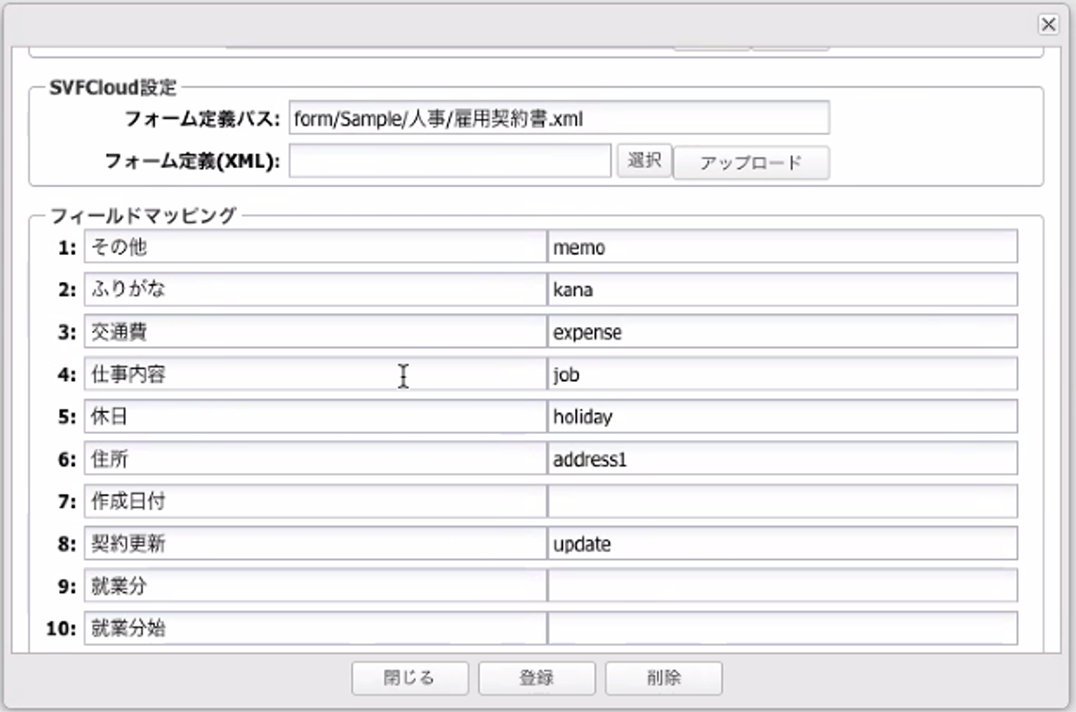Click the job mapping field

782,375
